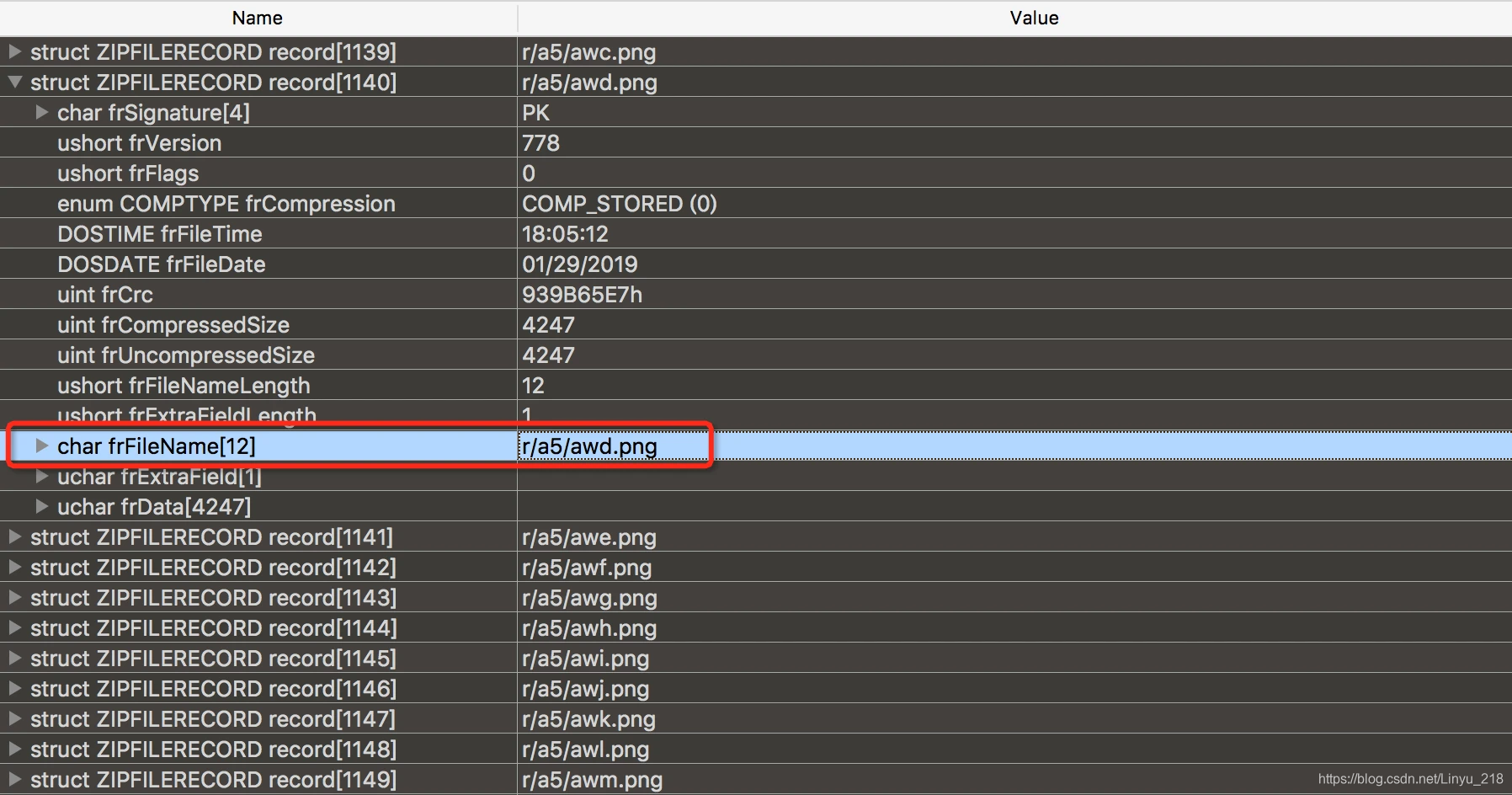Expand struct ZIPFILERECORD record[1145]
Screen dimensions: 1512x795
pyautogui.click(x=14, y=658)
